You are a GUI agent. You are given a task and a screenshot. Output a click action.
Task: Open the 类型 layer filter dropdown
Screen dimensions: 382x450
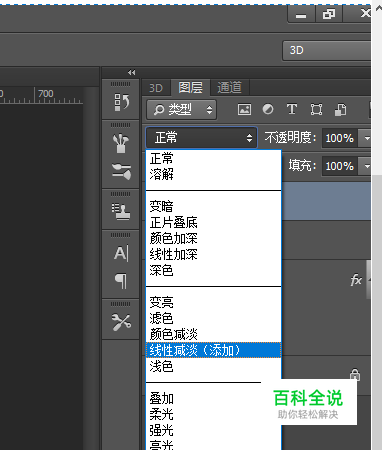pos(182,109)
